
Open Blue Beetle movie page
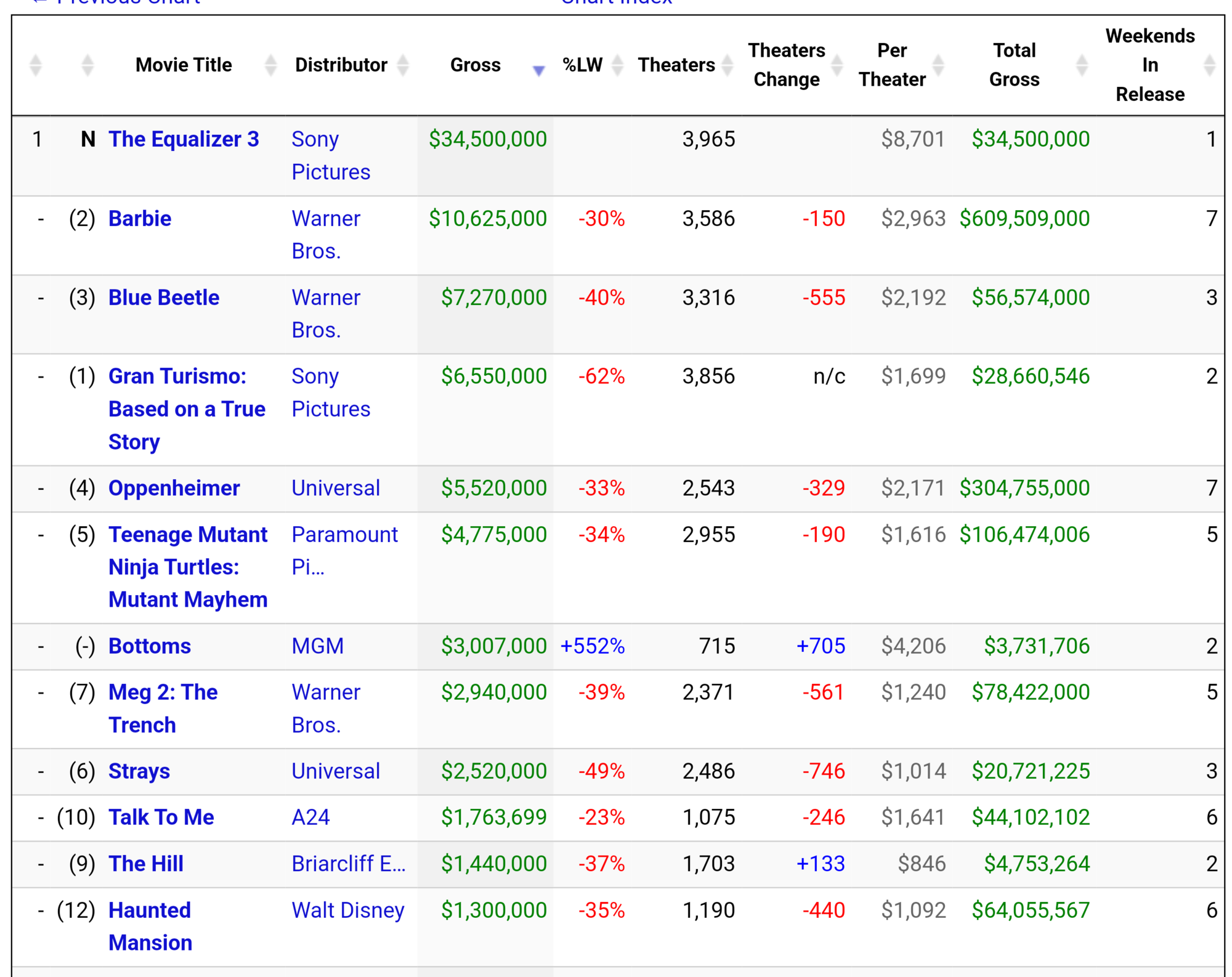[x=164, y=298]
